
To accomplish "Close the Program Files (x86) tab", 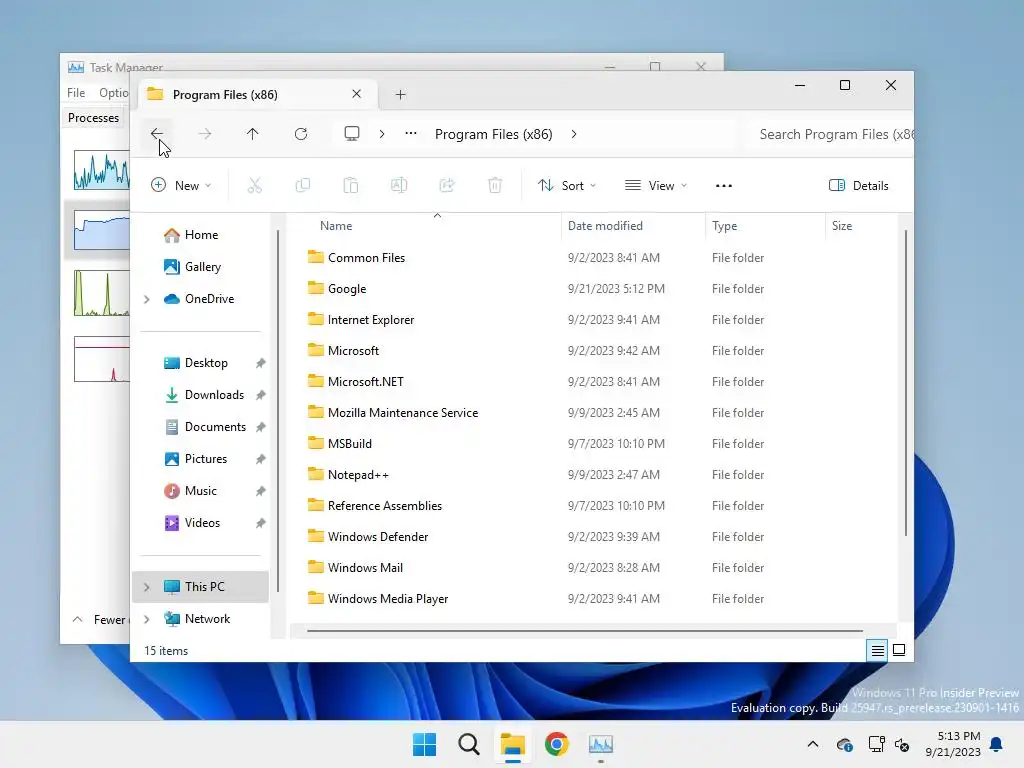I will tap(357, 94).
